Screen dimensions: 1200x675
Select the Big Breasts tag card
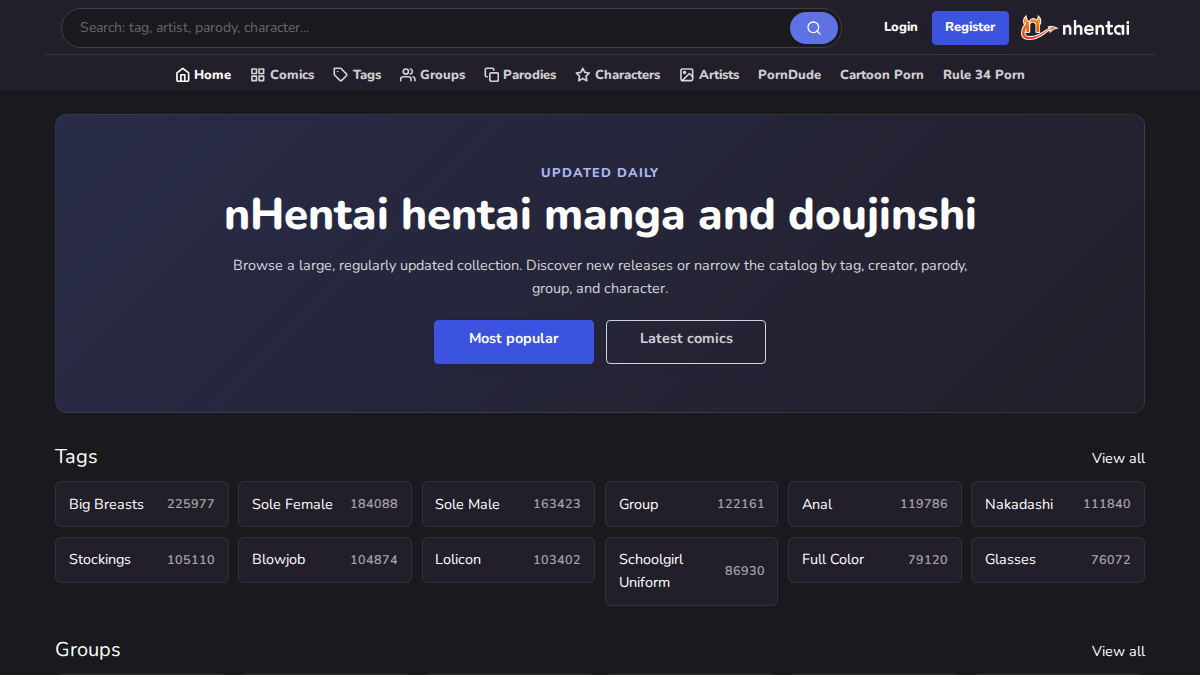coord(142,504)
